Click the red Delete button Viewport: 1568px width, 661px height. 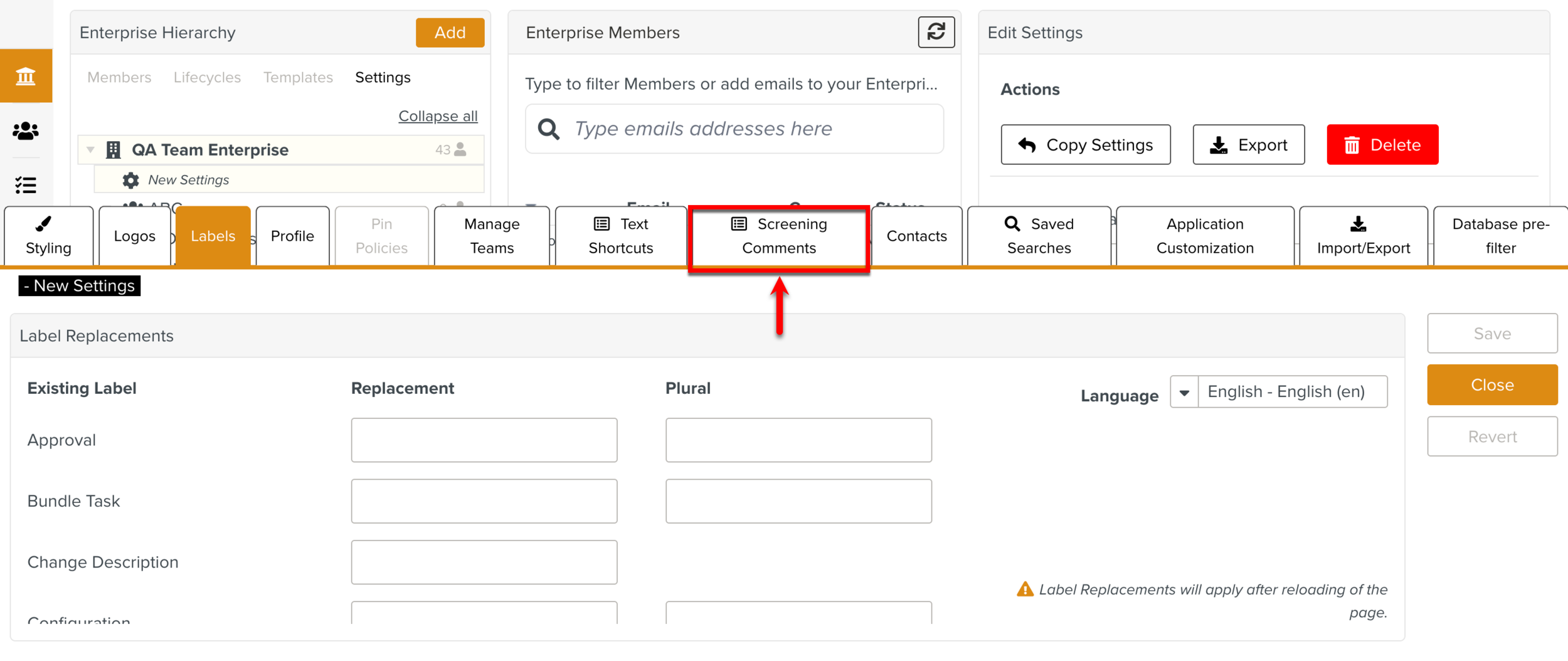coord(1382,145)
